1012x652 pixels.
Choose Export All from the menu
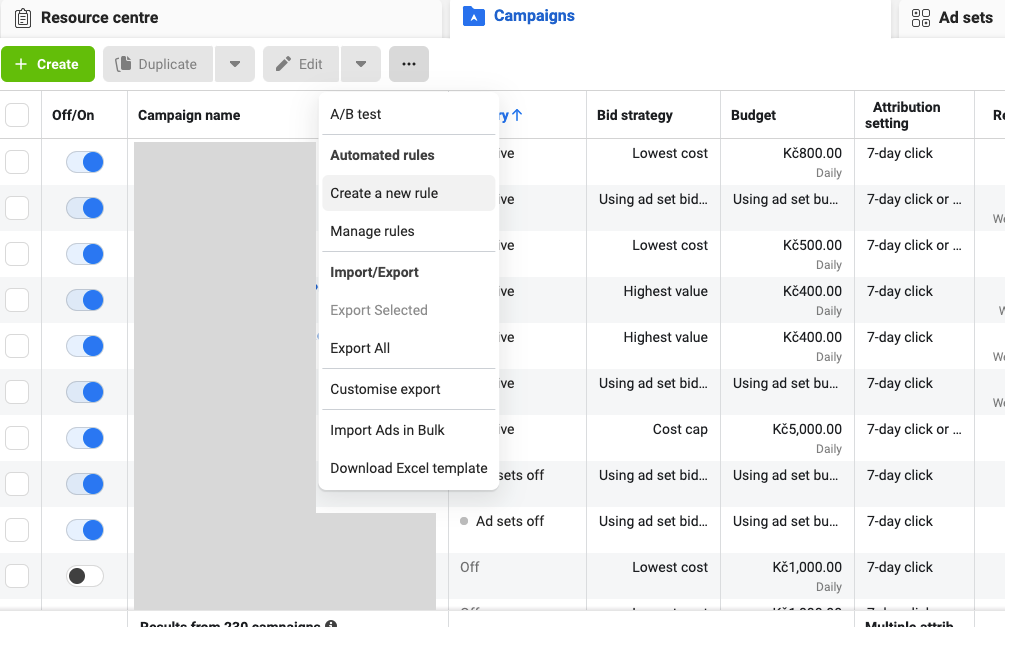tap(360, 348)
